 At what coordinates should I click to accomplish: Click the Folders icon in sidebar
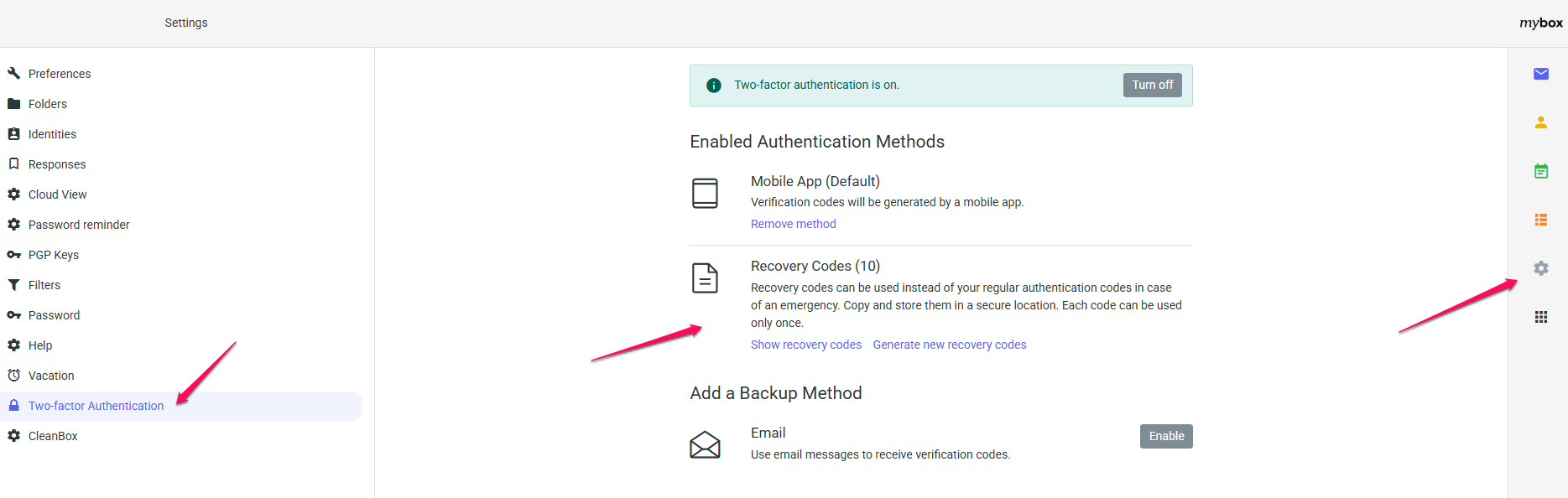click(13, 104)
